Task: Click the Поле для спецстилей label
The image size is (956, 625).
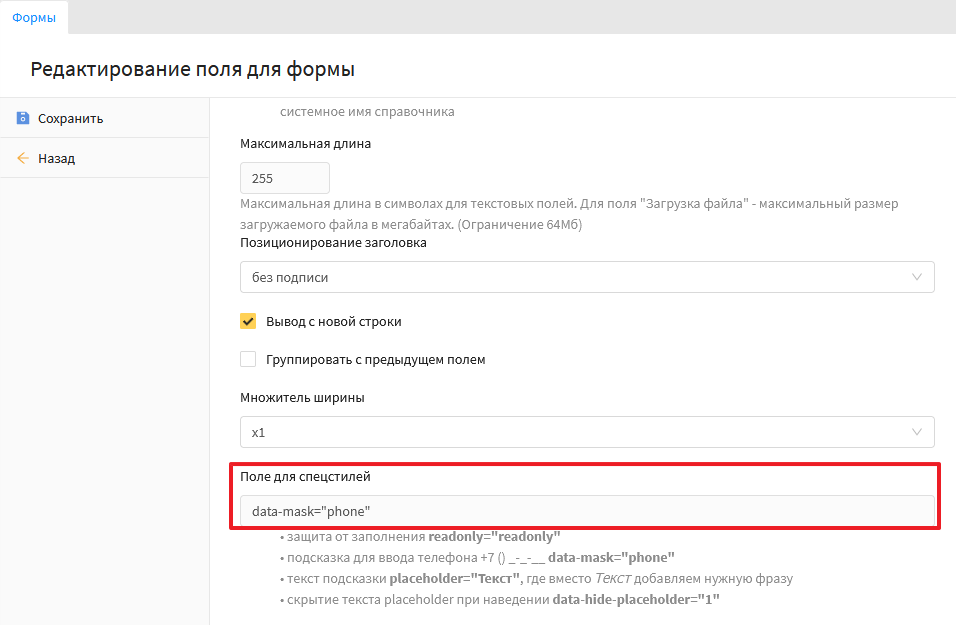Action: pos(305,476)
